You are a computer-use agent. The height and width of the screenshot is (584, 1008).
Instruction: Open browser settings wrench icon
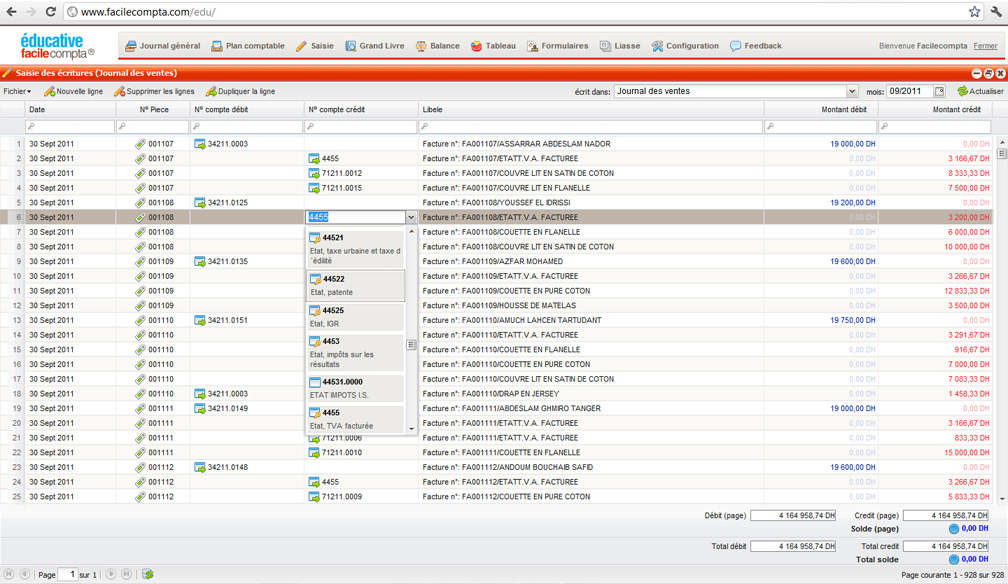[x=996, y=12]
